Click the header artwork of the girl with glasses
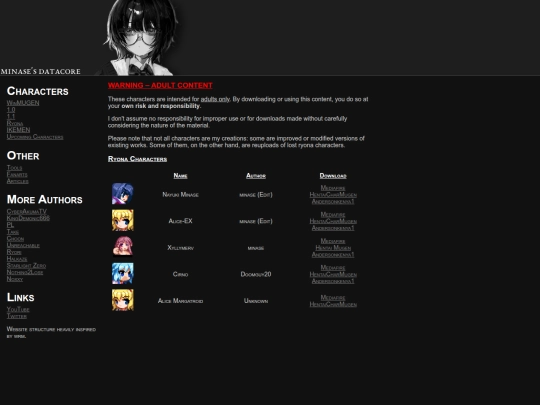 point(139,38)
